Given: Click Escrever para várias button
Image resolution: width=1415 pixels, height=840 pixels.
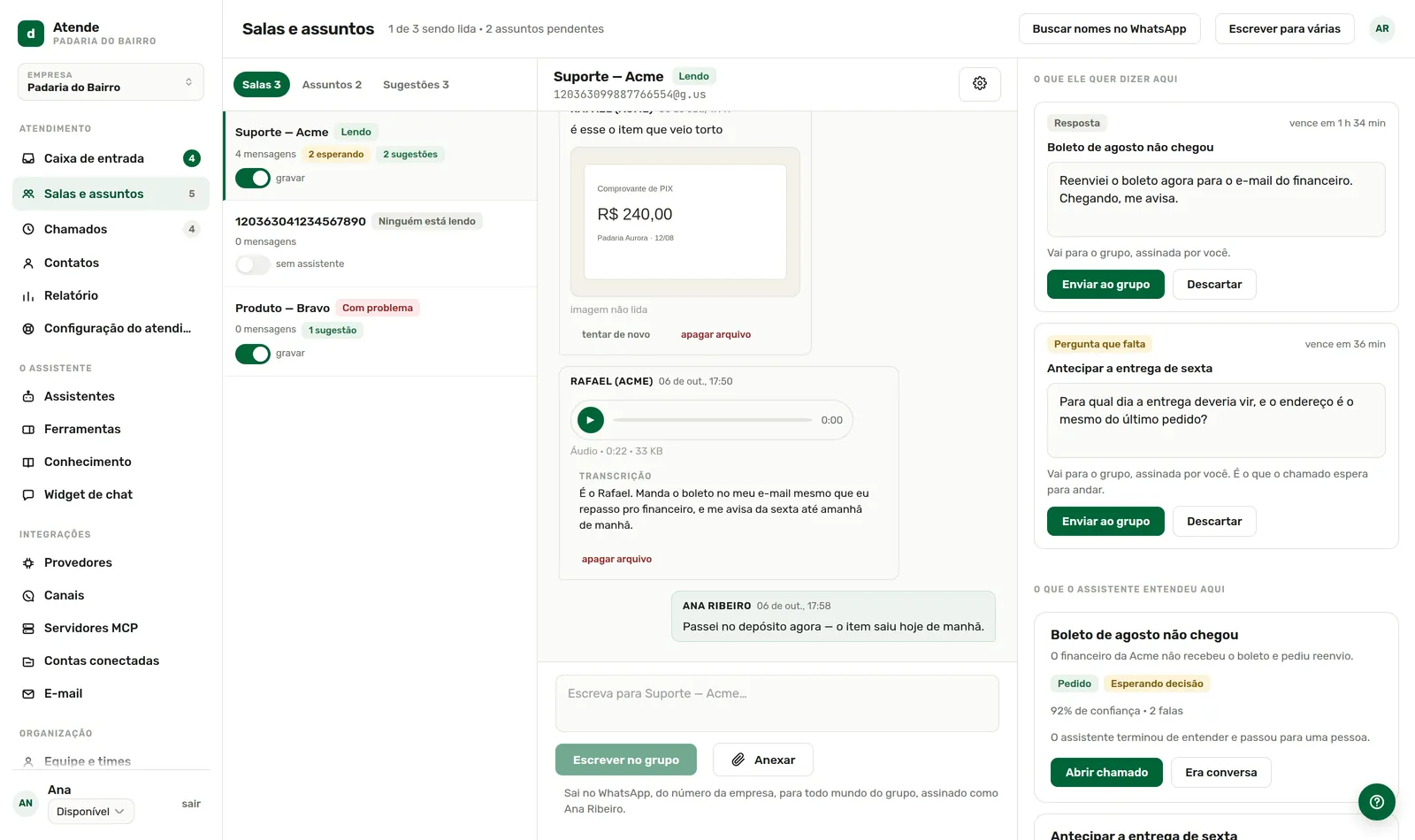Looking at the screenshot, I should pos(1284,28).
